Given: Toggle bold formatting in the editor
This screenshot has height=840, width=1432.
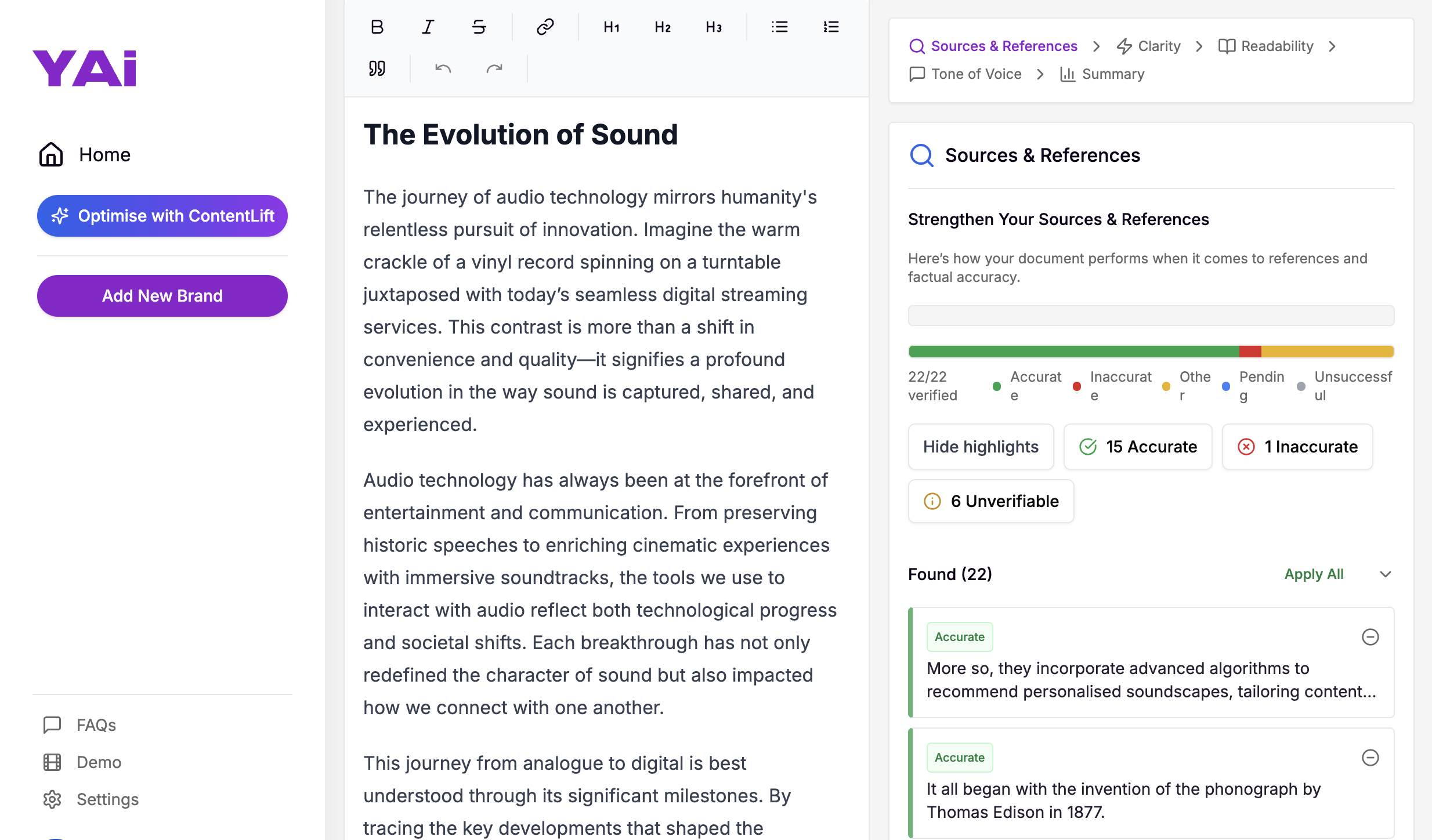Looking at the screenshot, I should click(377, 27).
